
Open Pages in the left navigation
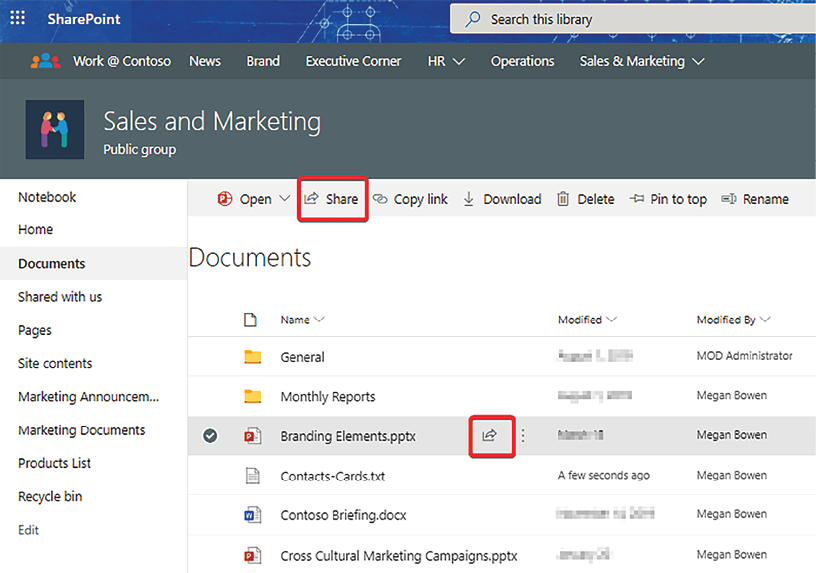coord(35,330)
